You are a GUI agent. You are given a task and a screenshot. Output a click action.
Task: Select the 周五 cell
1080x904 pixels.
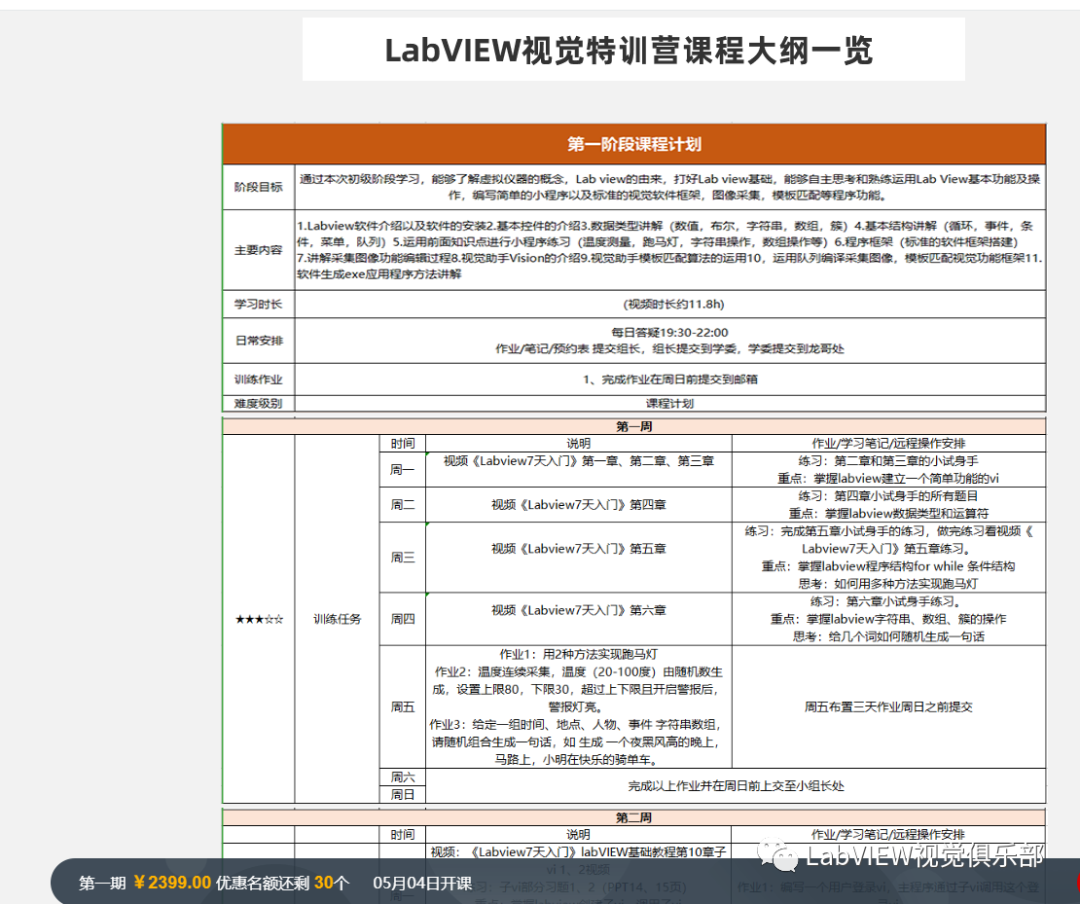402,706
